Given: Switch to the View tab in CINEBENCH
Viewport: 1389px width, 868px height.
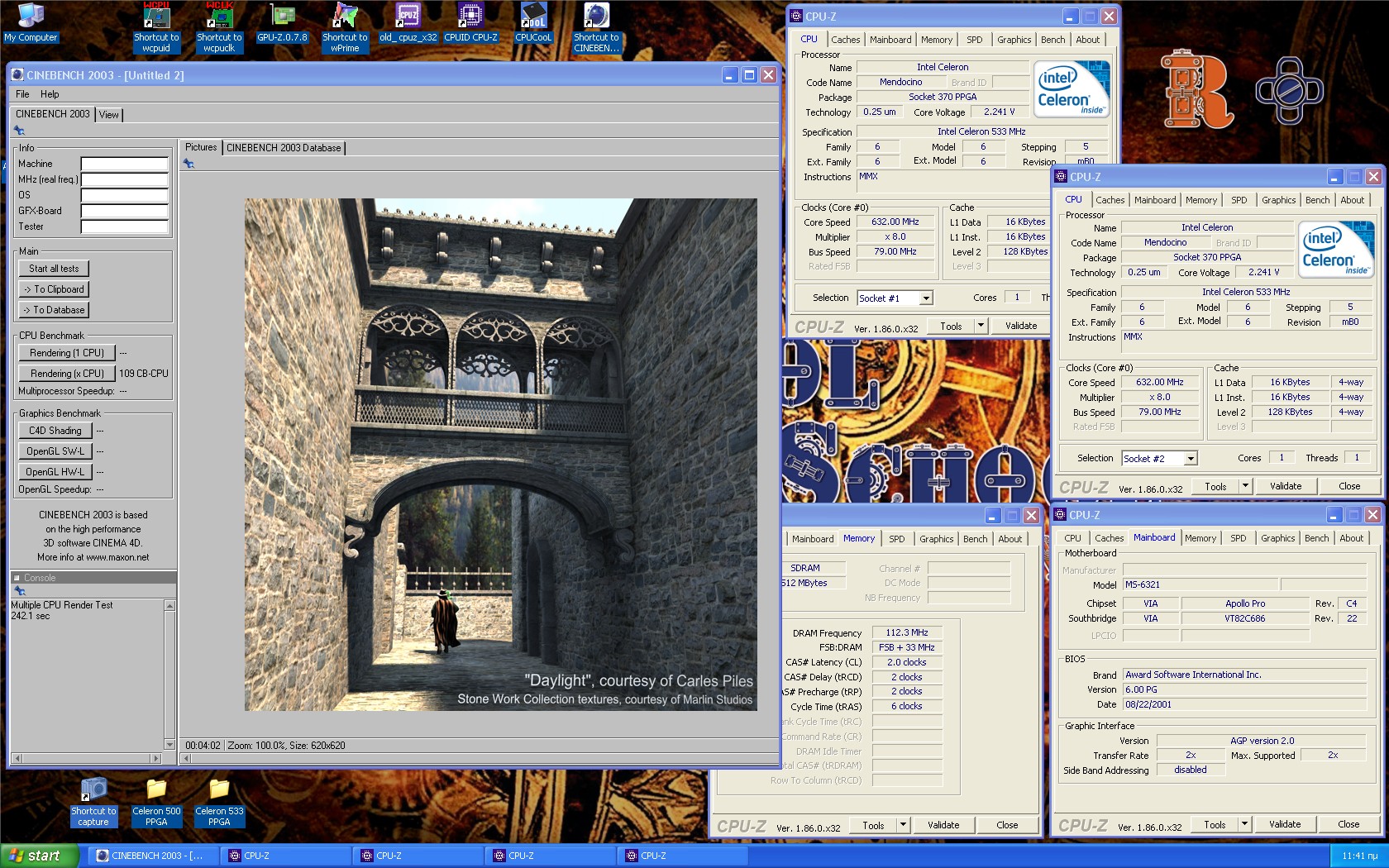Looking at the screenshot, I should coord(109,115).
